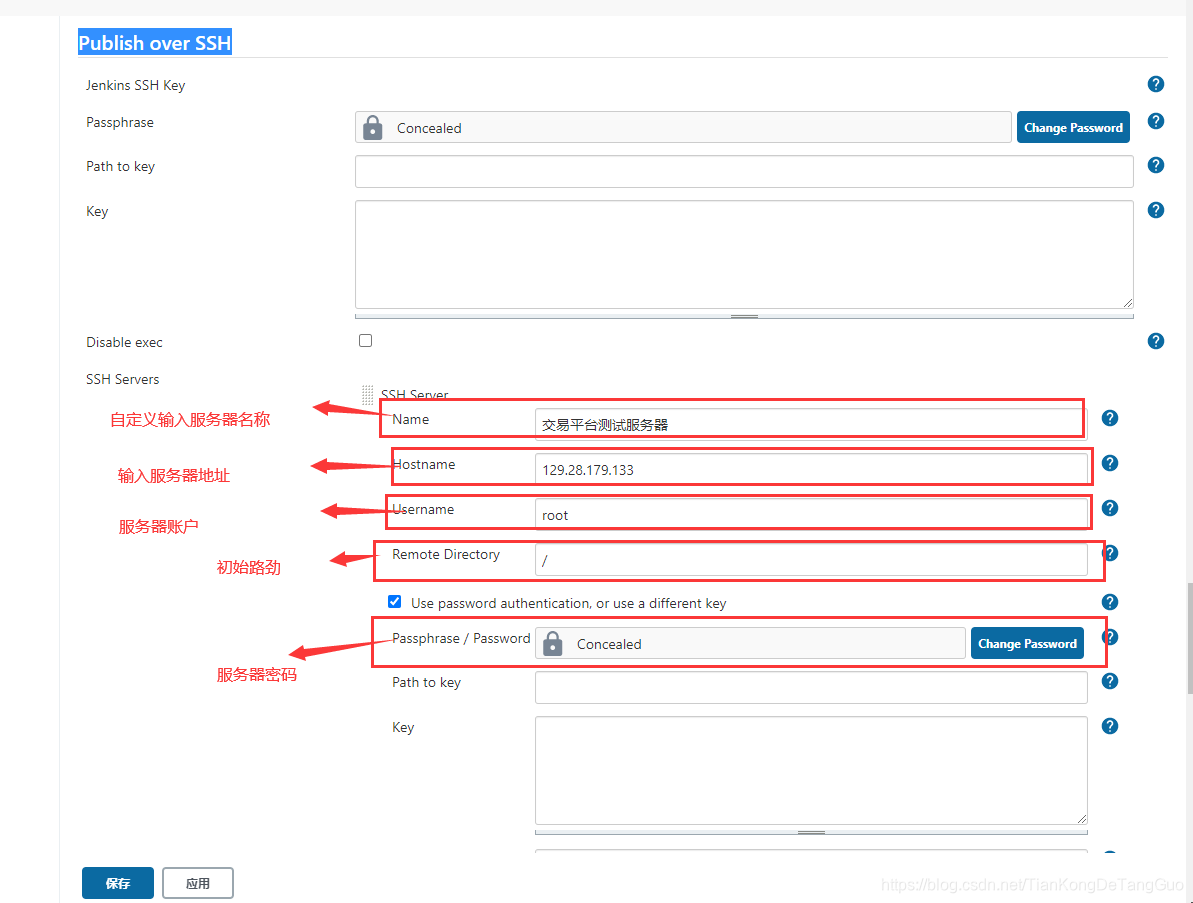Open help icon for Disable exec
The image size is (1193, 903).
(1155, 341)
